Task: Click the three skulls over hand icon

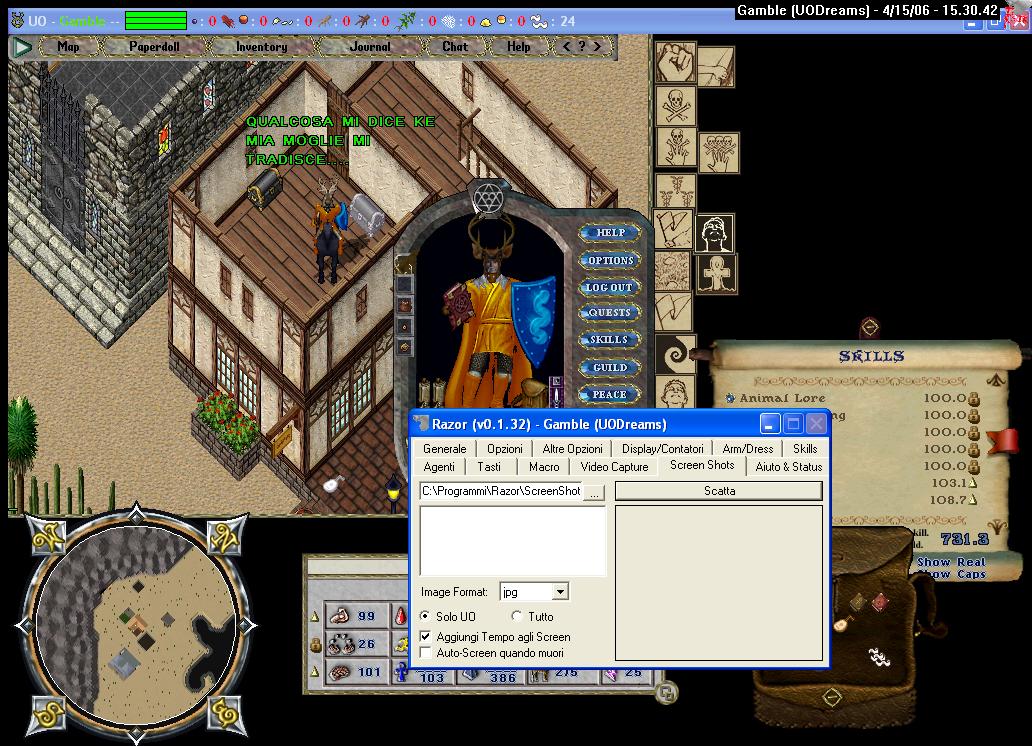Action: 719,153
